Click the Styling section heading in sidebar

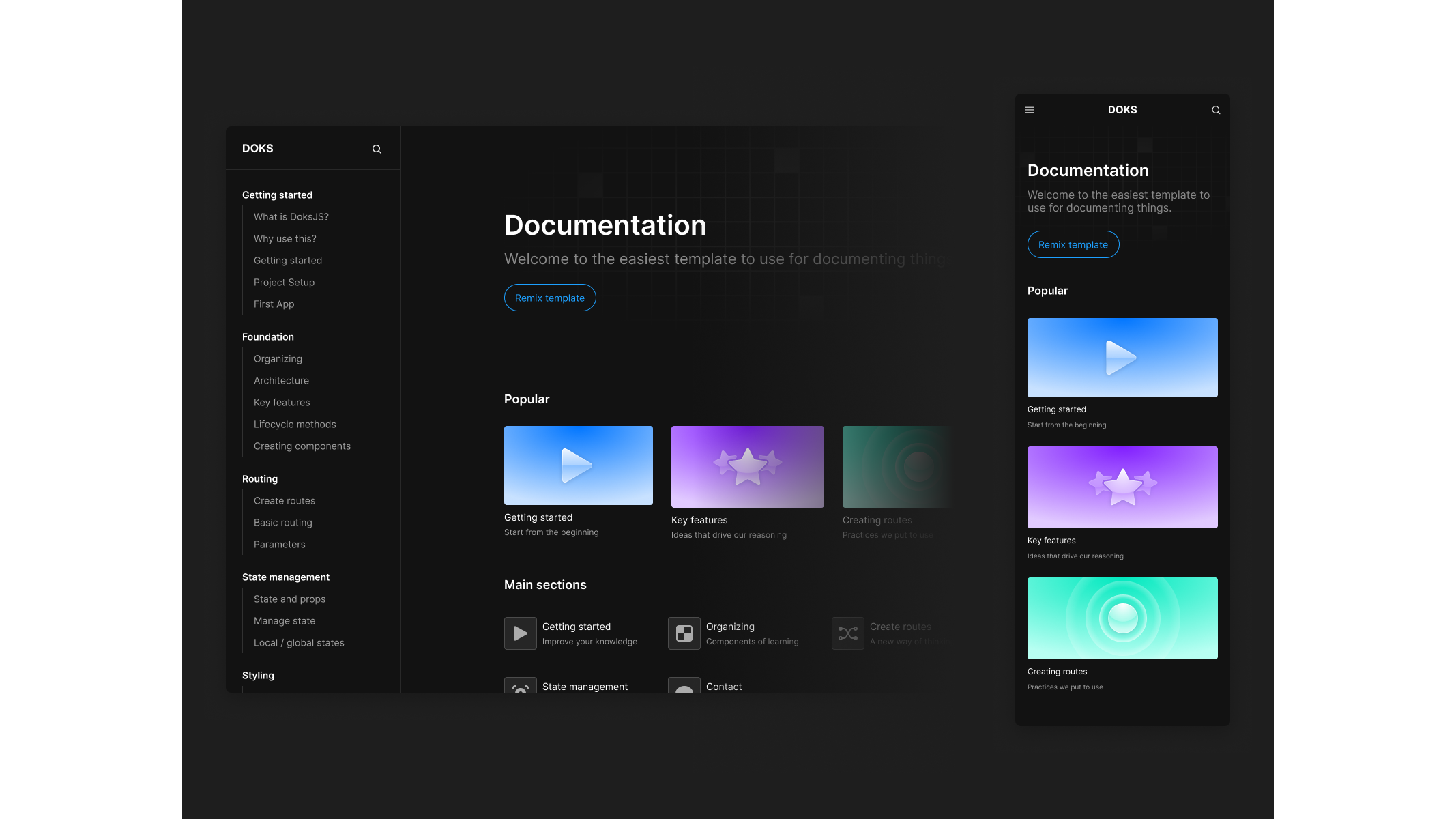click(258, 676)
